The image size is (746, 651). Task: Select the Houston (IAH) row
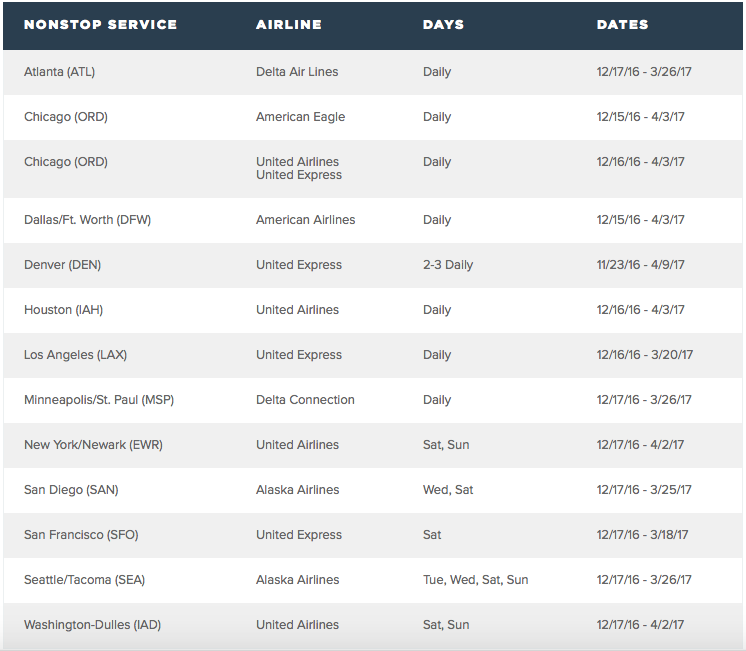click(63, 310)
